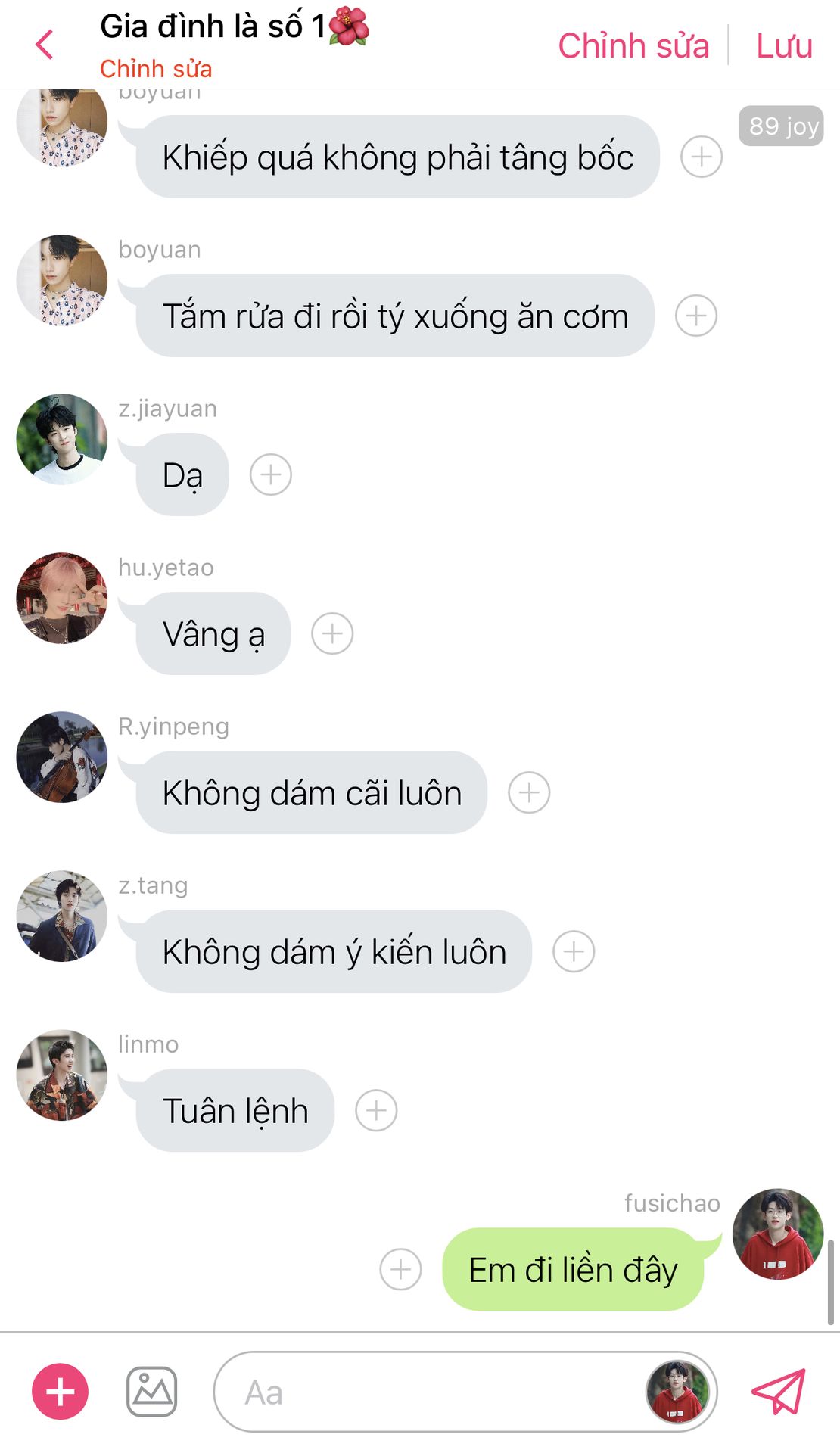840x1453 pixels.
Task: Click Chỉnh sửa in top right header
Action: (x=633, y=45)
